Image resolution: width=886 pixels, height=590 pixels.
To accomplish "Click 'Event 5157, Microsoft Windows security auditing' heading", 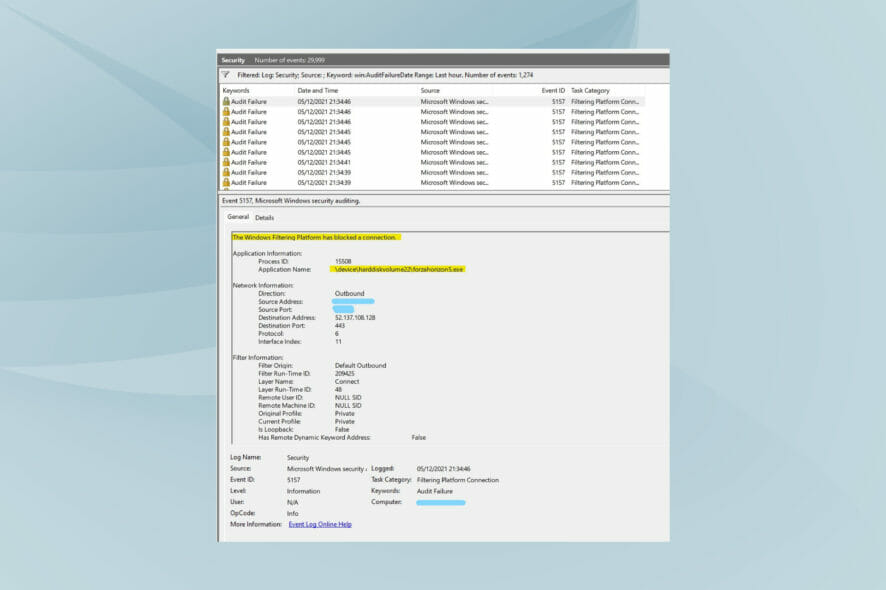I will point(290,201).
